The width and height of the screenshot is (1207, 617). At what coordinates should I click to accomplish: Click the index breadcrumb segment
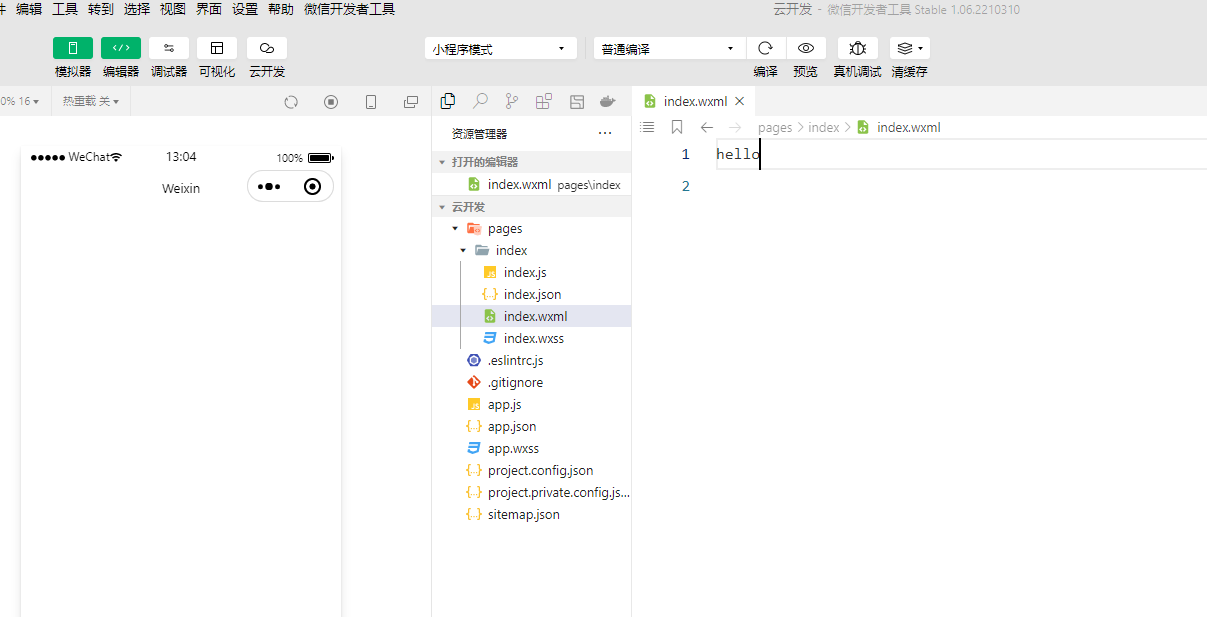(824, 127)
